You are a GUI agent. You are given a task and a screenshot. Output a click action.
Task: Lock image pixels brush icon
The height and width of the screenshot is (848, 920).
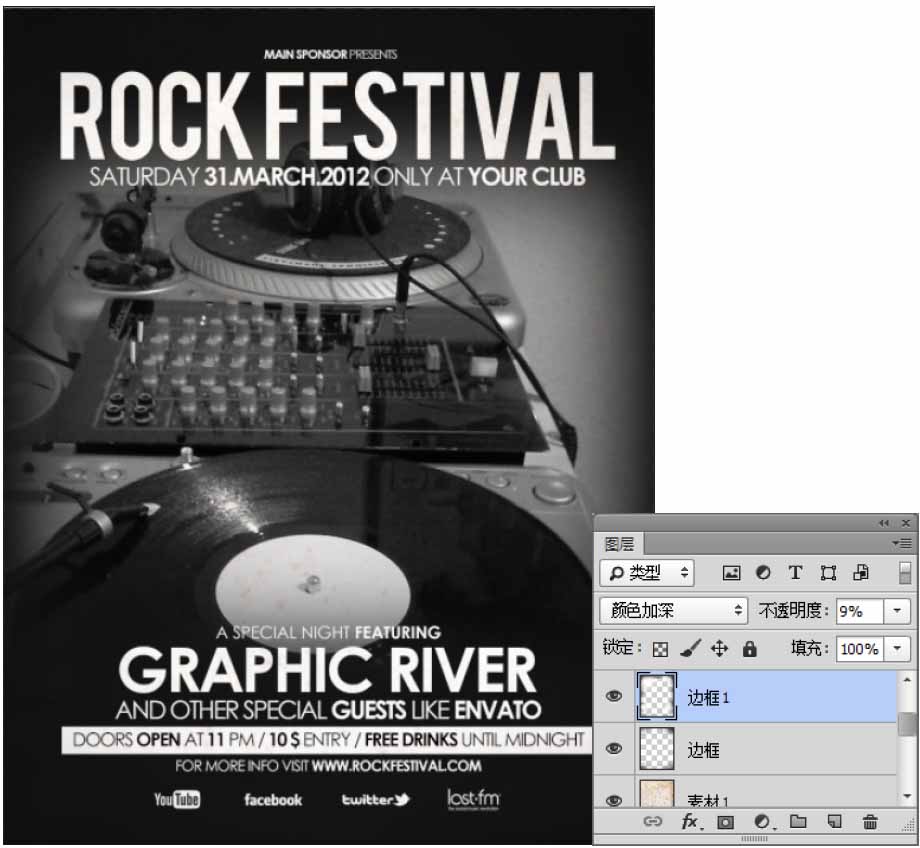click(691, 648)
